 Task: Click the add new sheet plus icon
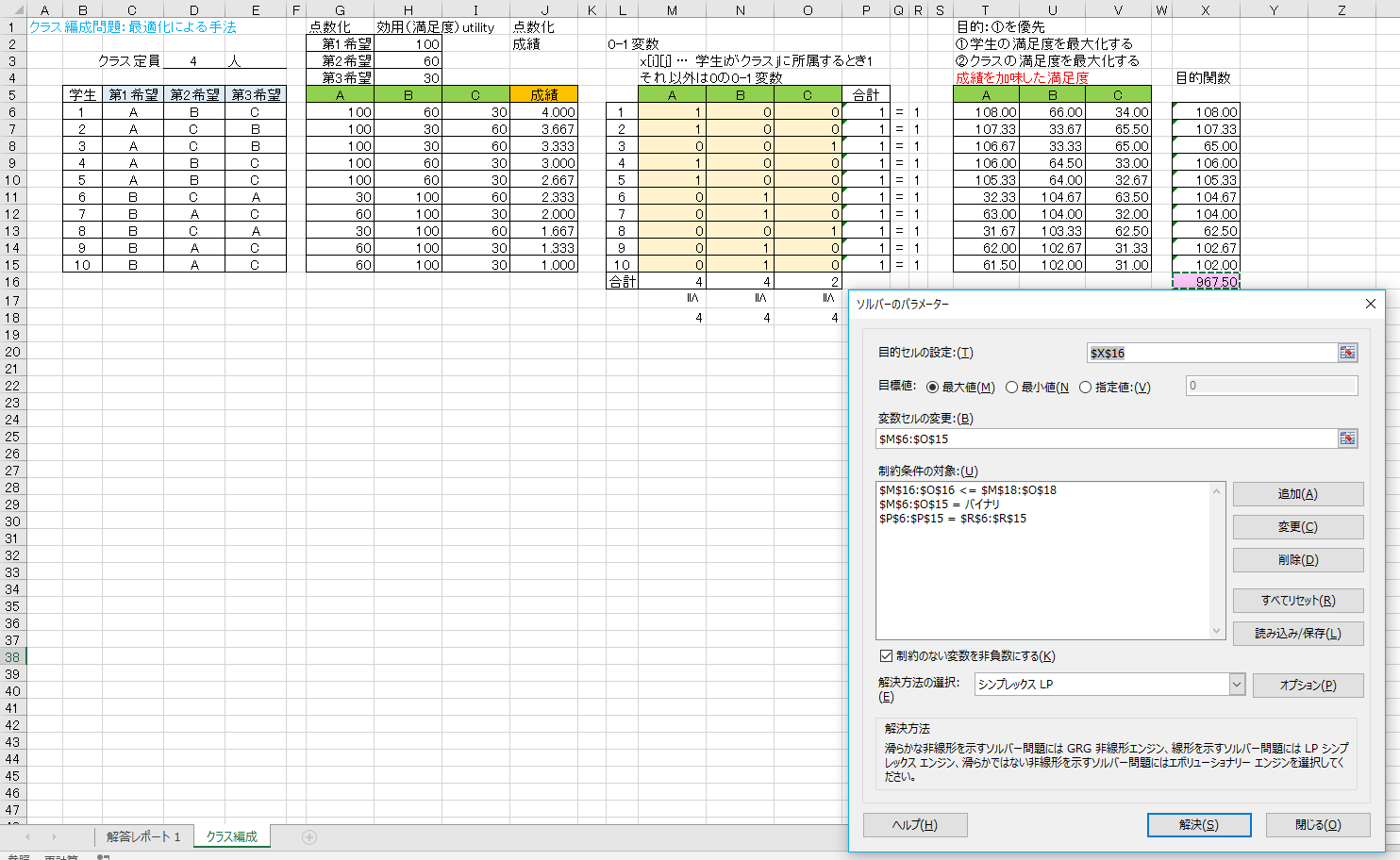coord(309,836)
